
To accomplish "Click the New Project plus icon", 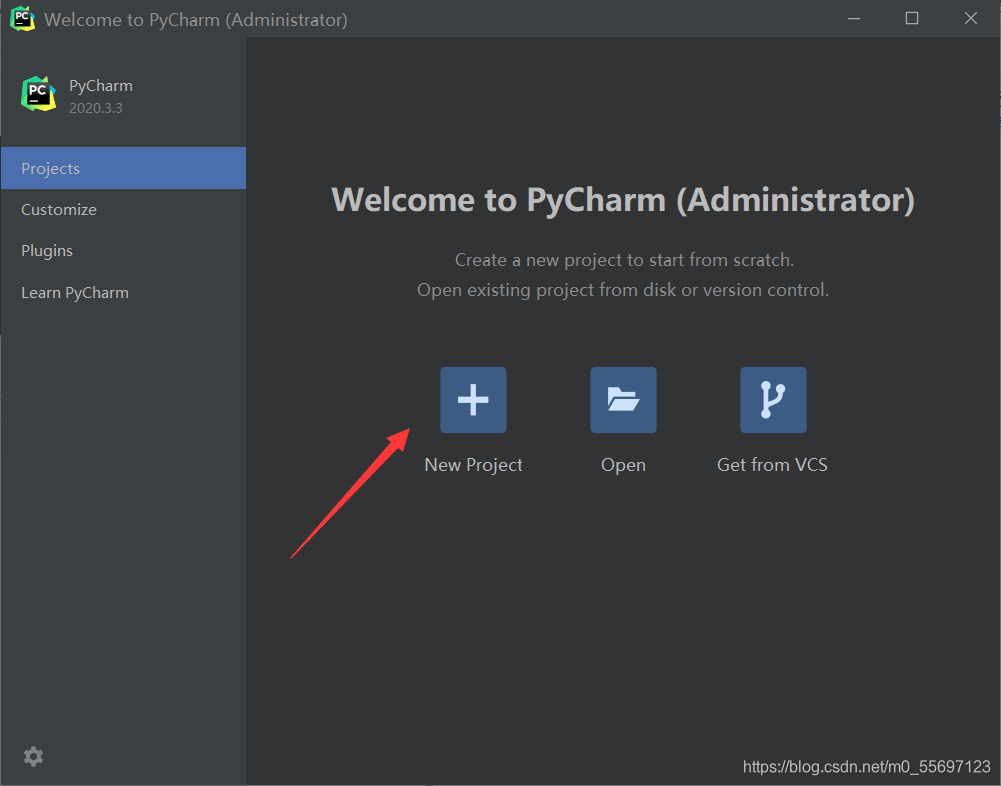I will [x=473, y=400].
